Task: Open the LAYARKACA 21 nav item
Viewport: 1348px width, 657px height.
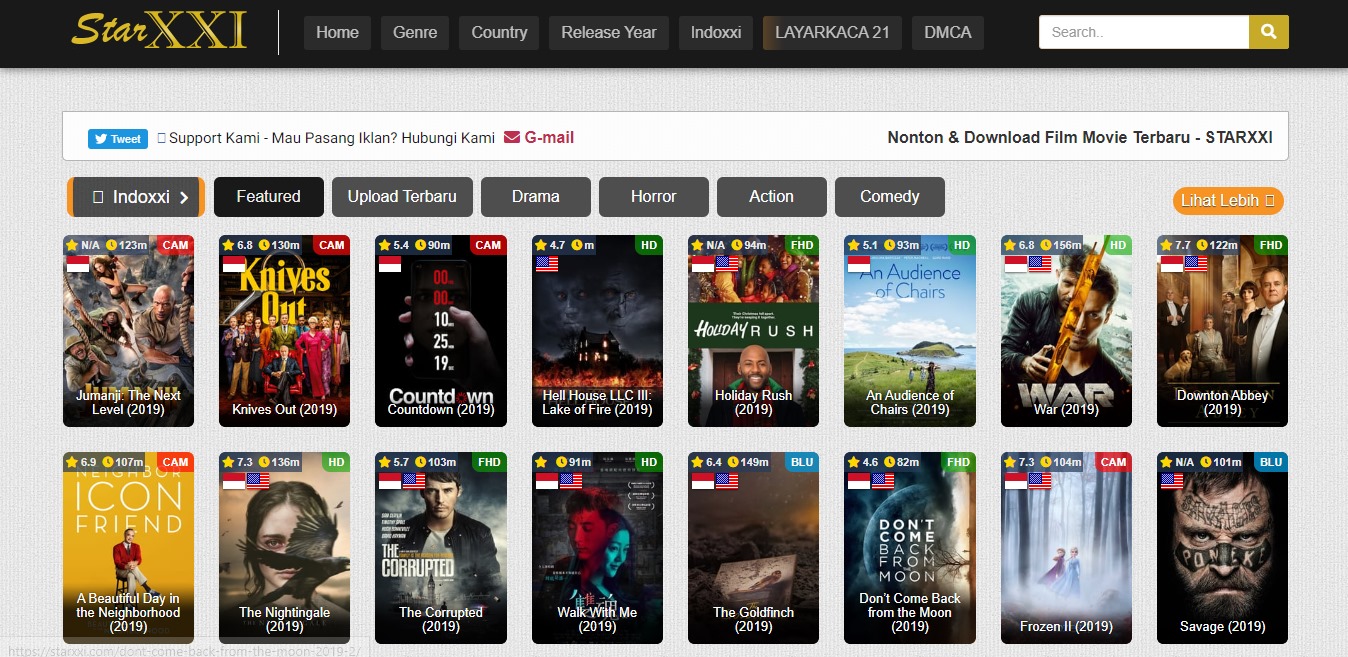Action: pos(832,32)
